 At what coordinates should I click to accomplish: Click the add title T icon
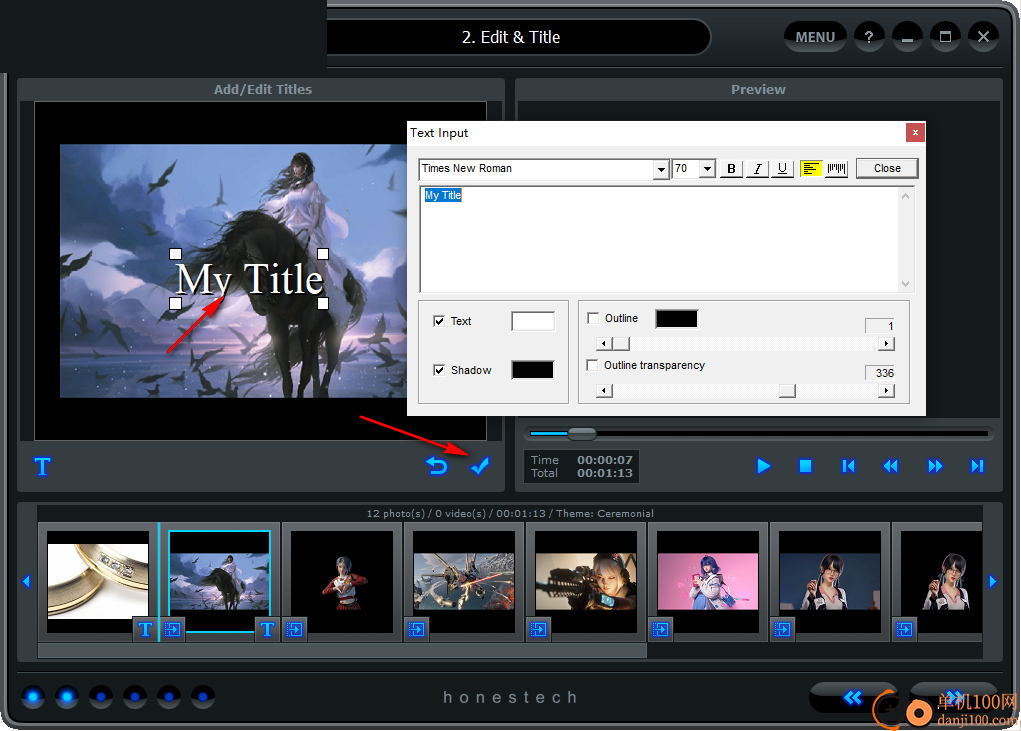(42, 466)
